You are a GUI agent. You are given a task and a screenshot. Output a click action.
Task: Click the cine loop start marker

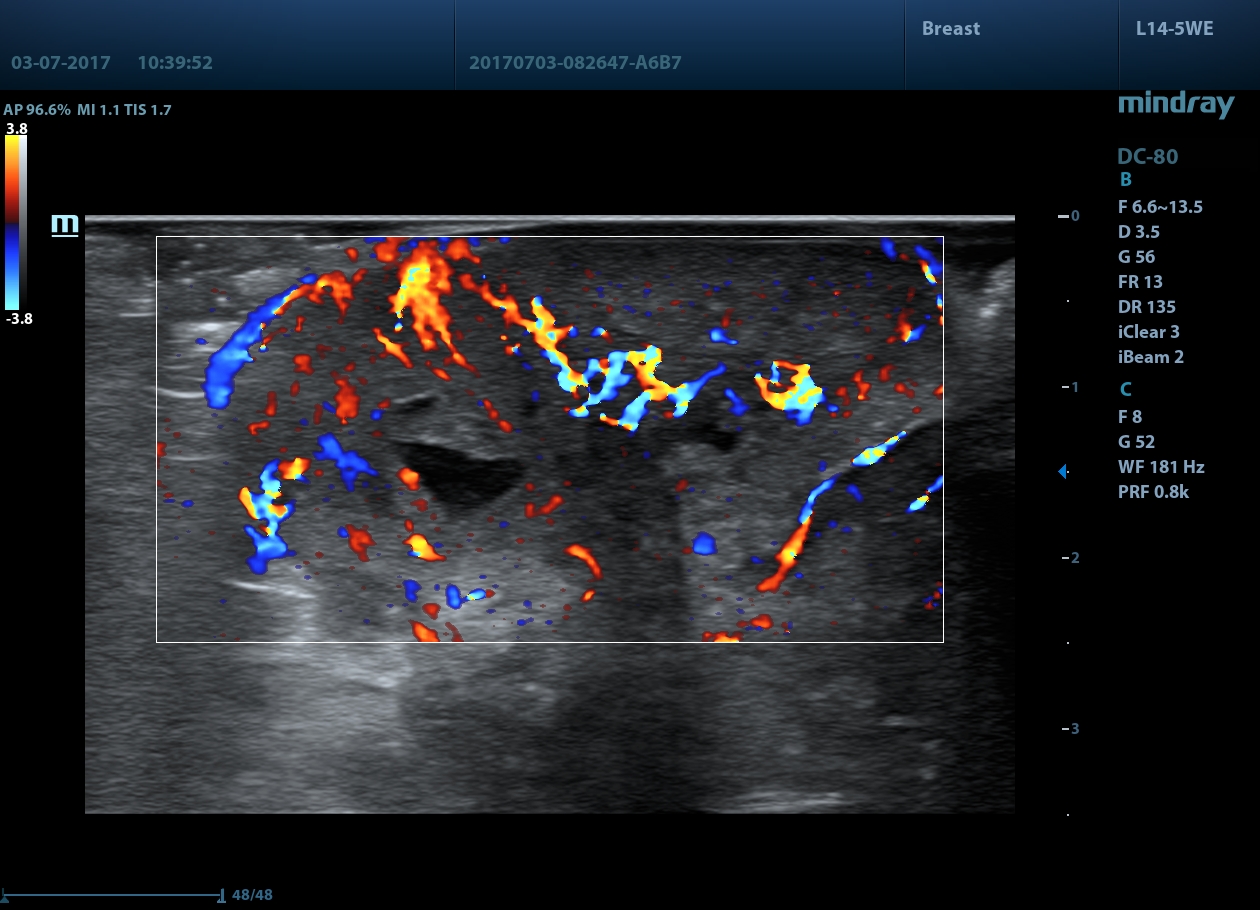(6, 896)
